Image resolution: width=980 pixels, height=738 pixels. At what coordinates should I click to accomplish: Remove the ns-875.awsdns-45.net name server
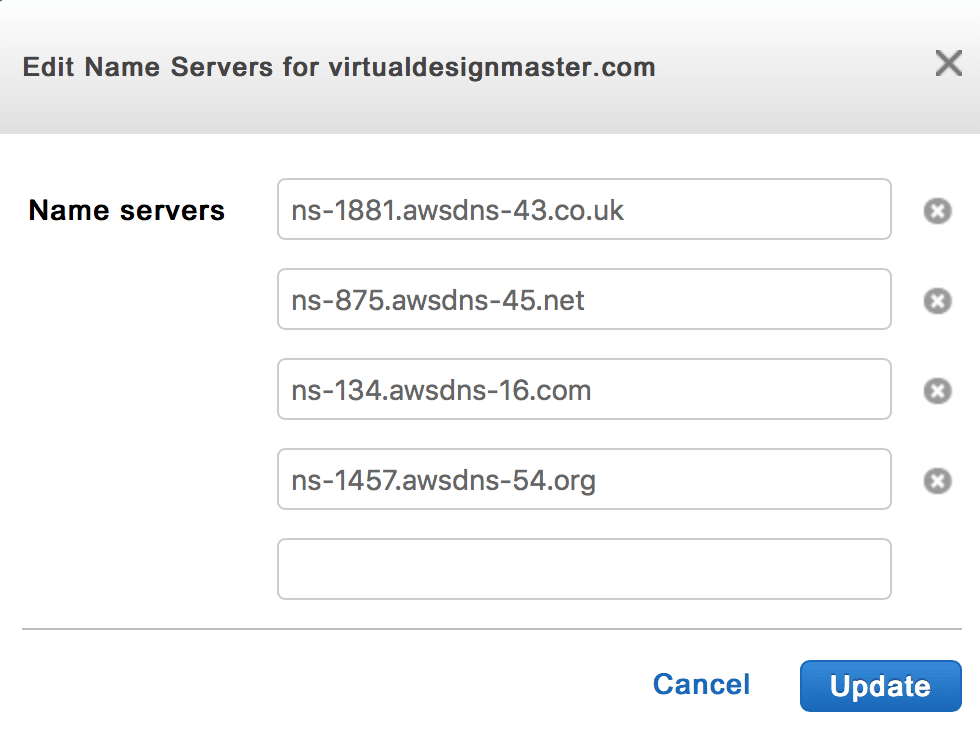tap(937, 301)
